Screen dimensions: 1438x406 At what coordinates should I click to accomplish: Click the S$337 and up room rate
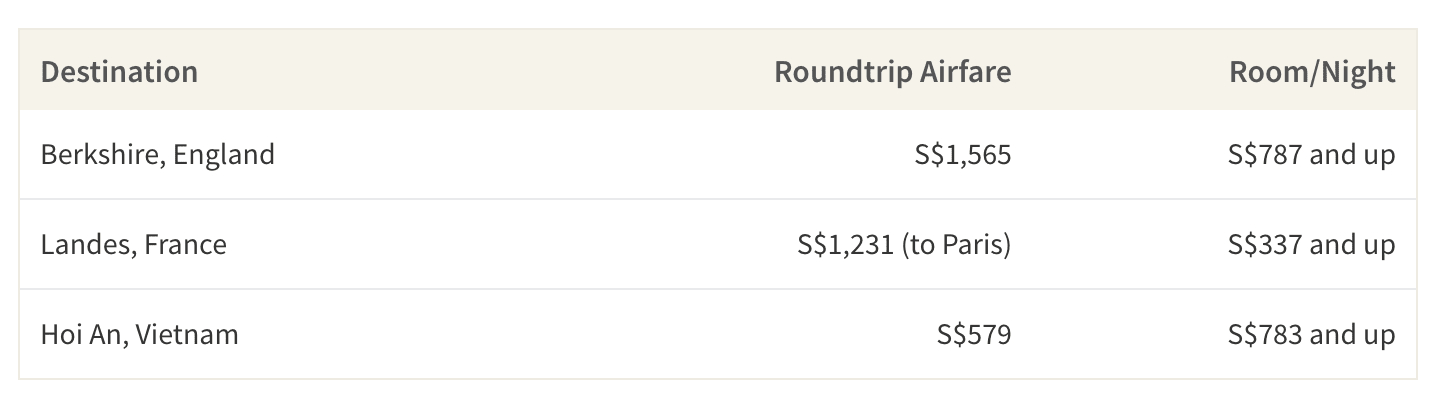1312,244
